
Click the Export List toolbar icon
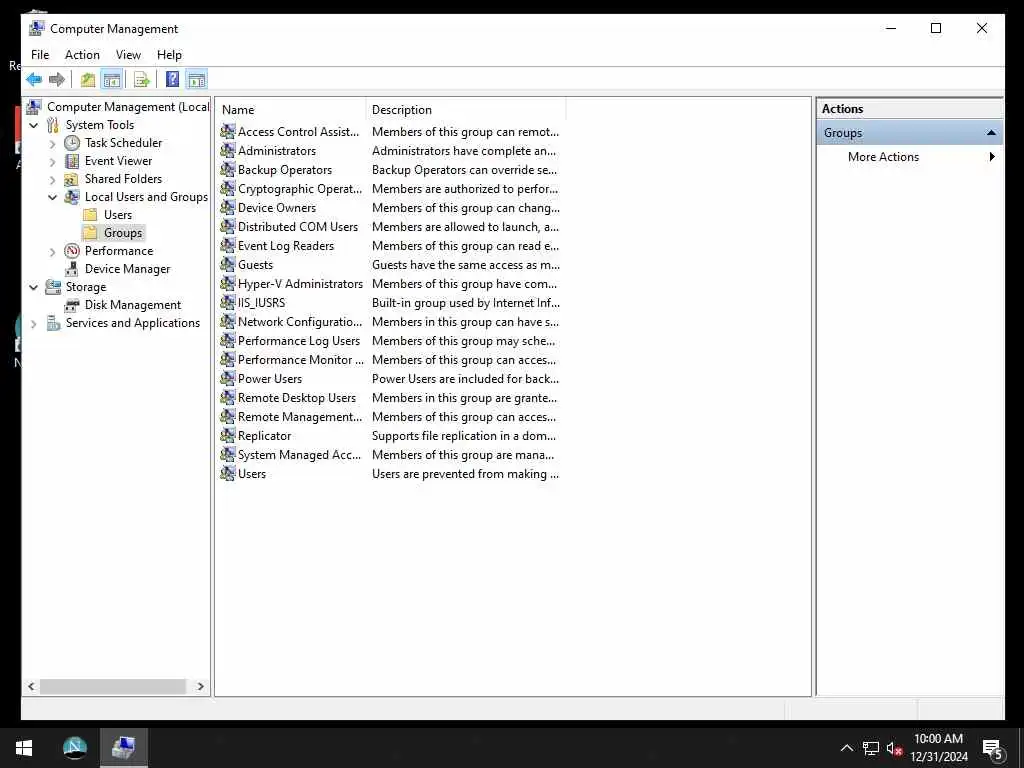pyautogui.click(x=142, y=80)
